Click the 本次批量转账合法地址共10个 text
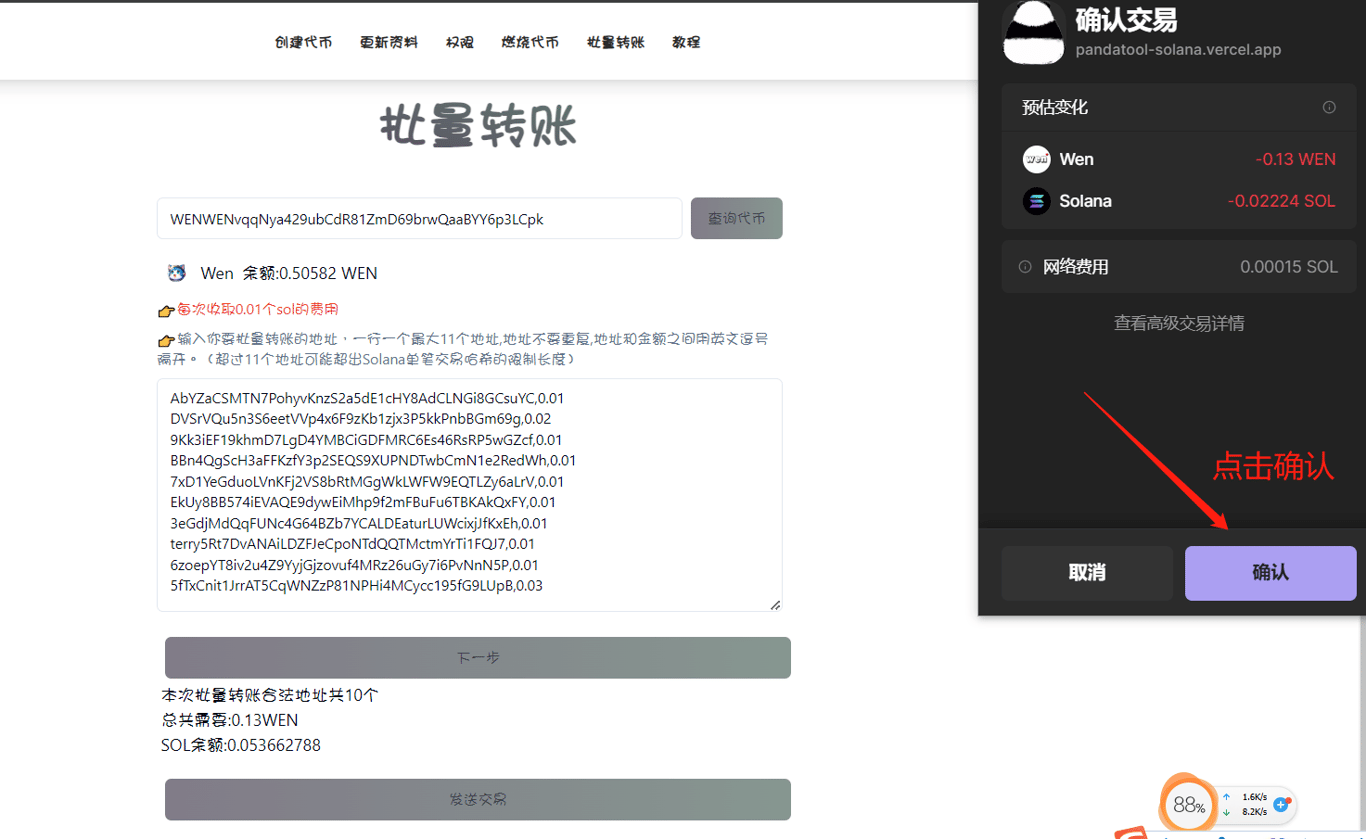The width and height of the screenshot is (1366, 839). [270, 695]
